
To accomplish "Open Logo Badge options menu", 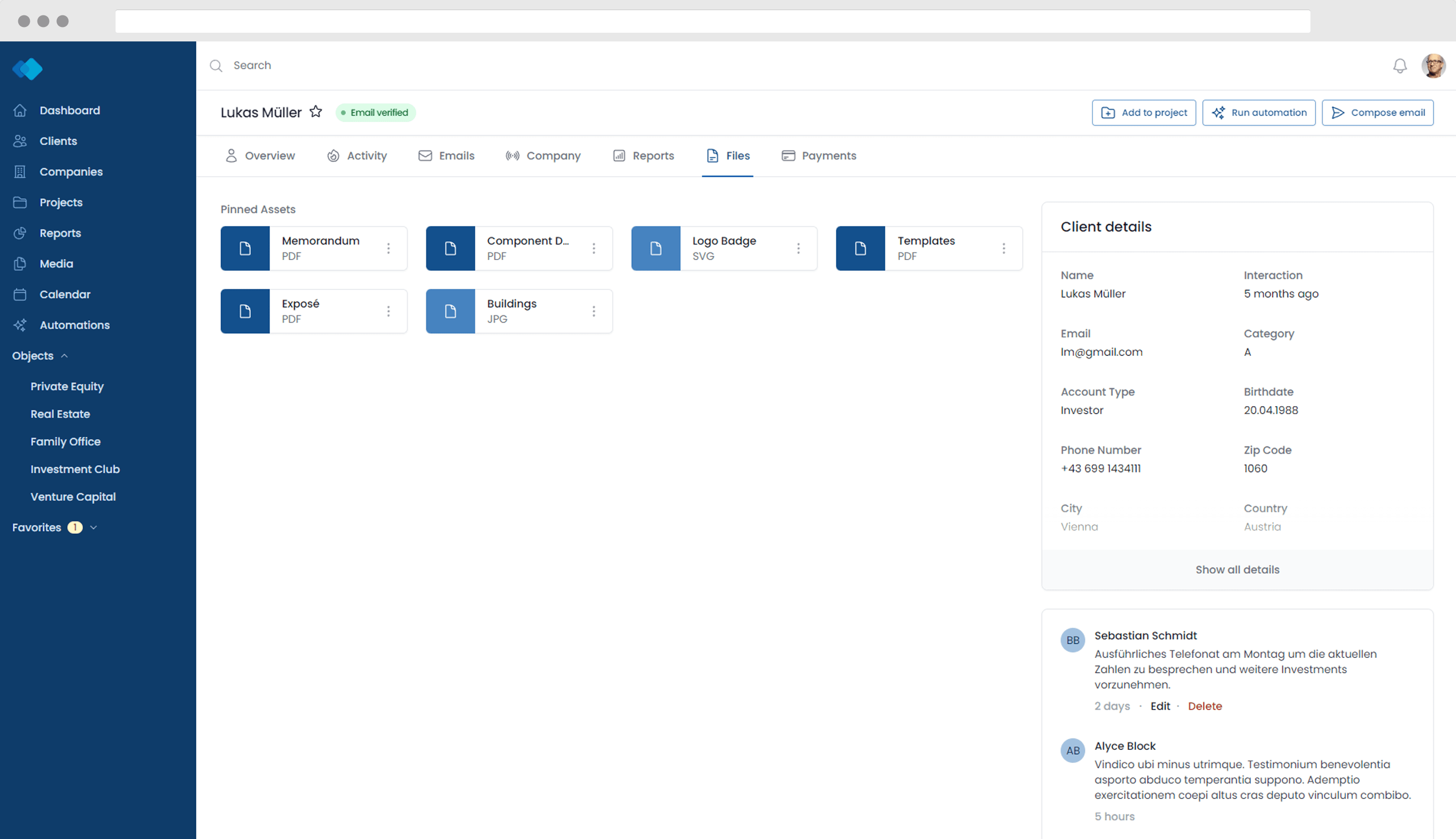I will [798, 249].
